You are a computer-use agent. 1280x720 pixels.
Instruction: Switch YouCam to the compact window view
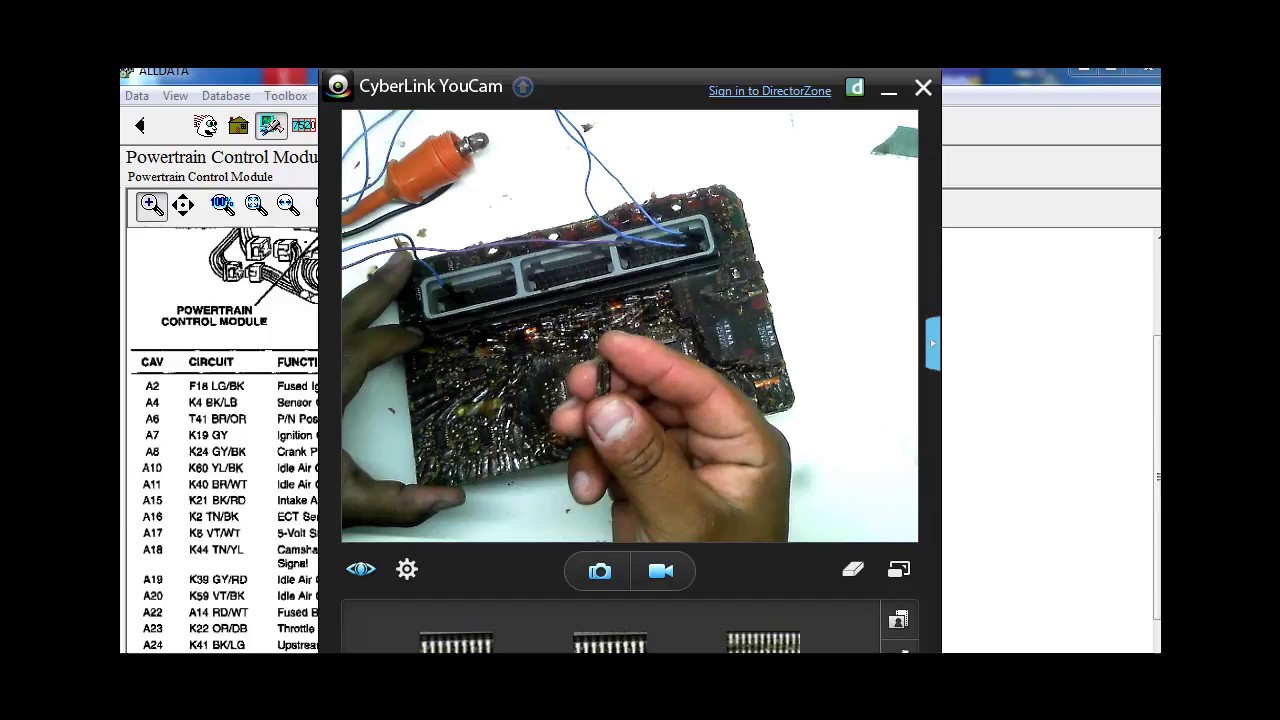899,569
